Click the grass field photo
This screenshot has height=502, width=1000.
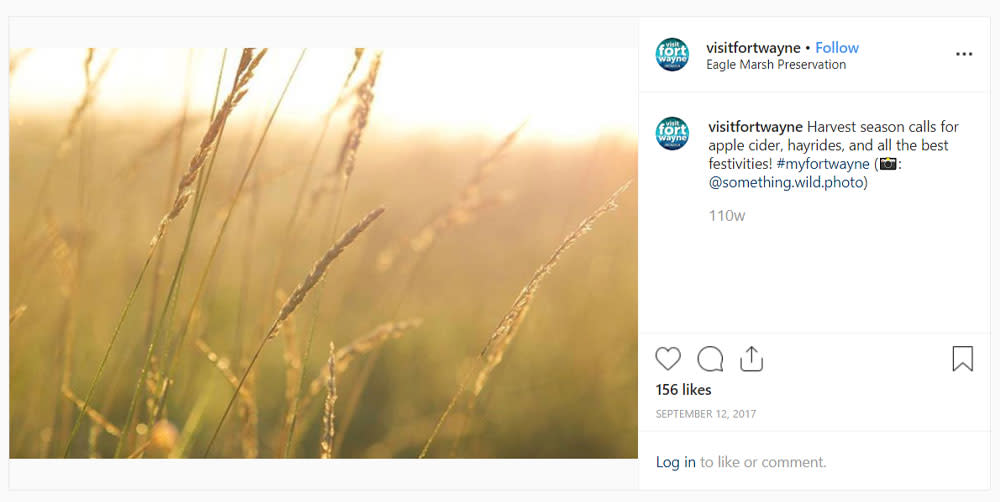pyautogui.click(x=323, y=253)
